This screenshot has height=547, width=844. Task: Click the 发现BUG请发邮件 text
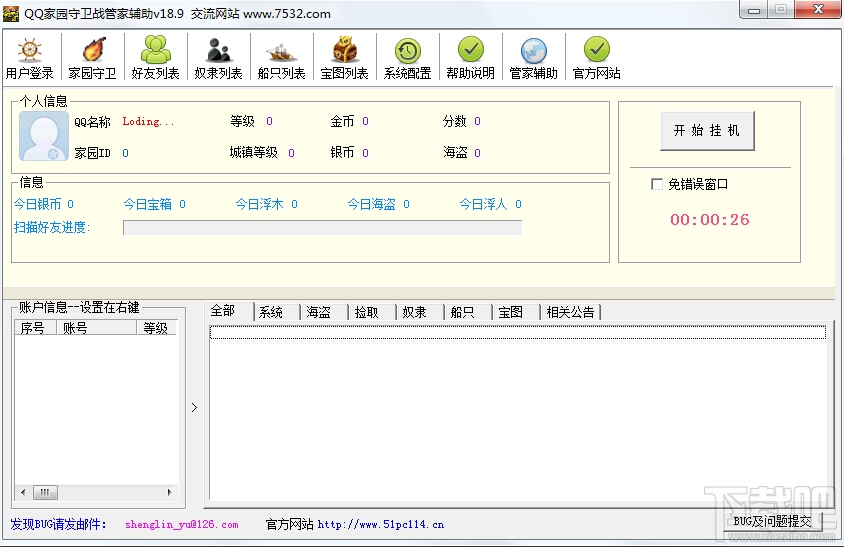[x=58, y=524]
